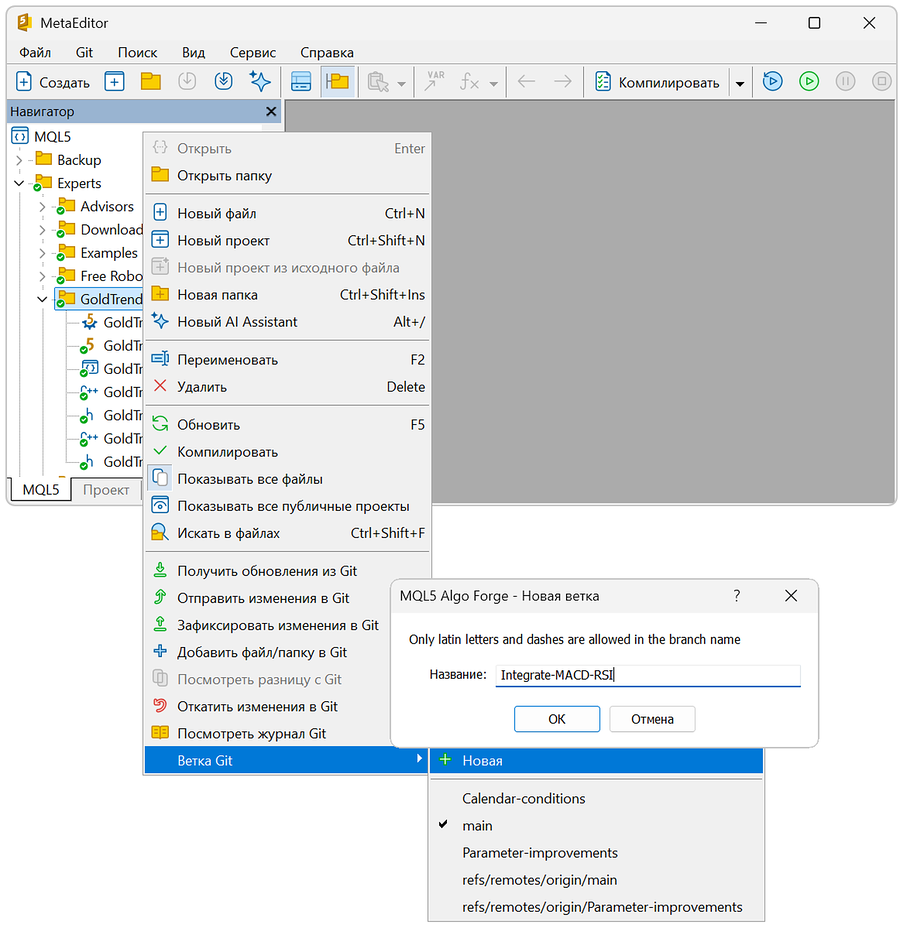Click the Искать в файлах search icon
This screenshot has width=900, height=928.
tap(160, 533)
